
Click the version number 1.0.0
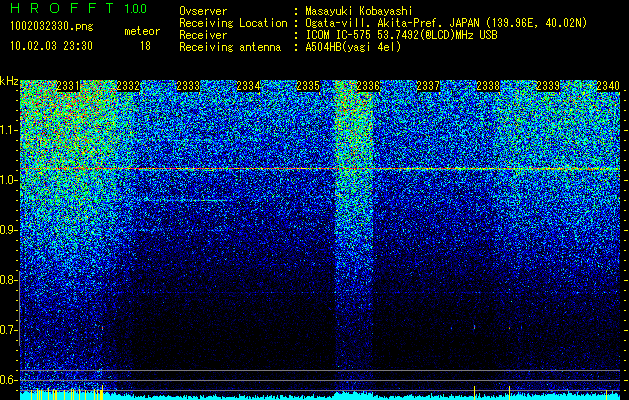pos(136,8)
